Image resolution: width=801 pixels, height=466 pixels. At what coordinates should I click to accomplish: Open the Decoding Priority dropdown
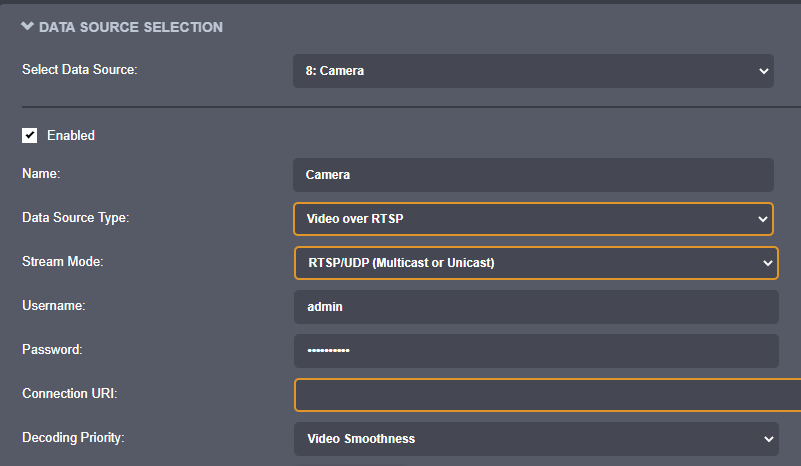coord(534,438)
